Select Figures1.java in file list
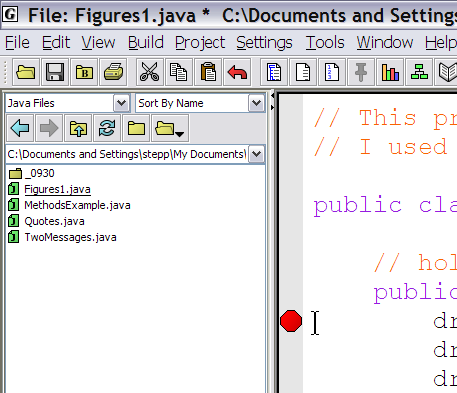The image size is (457, 393). [x=49, y=189]
